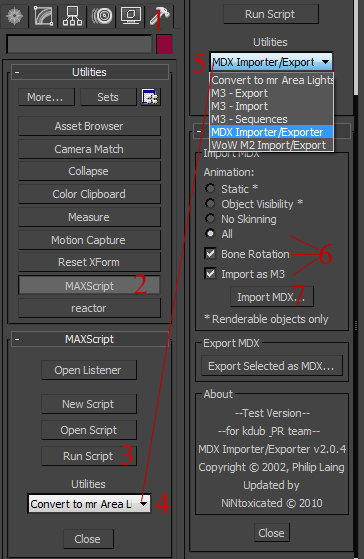Select the No Skinning radio button
364x559 pixels.
pyautogui.click(x=210, y=219)
